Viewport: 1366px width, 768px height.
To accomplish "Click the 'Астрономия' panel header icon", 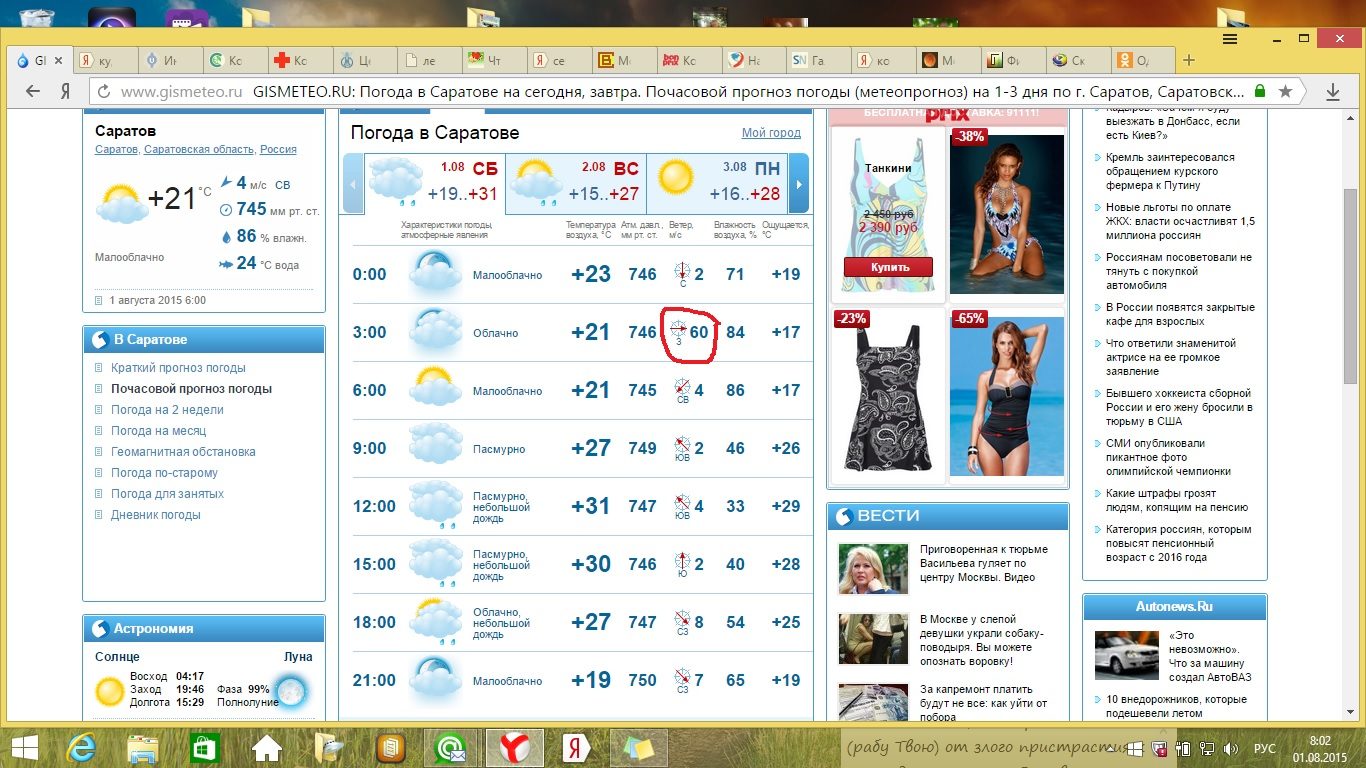I will pos(99,629).
